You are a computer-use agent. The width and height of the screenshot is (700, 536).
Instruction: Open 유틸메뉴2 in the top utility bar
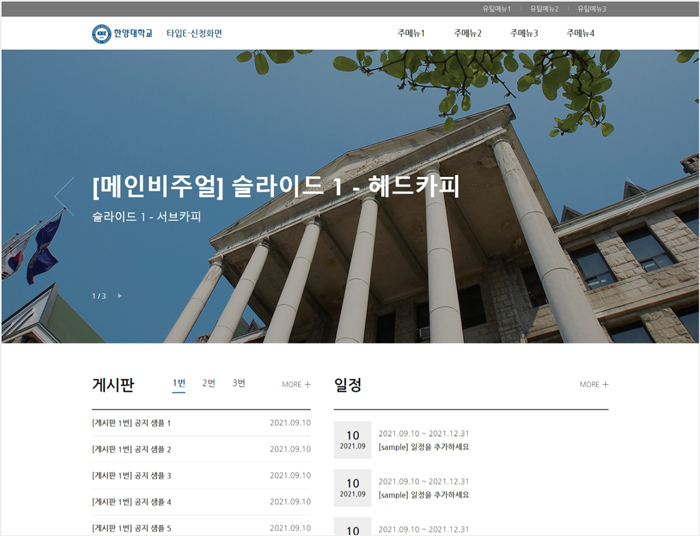pos(544,9)
